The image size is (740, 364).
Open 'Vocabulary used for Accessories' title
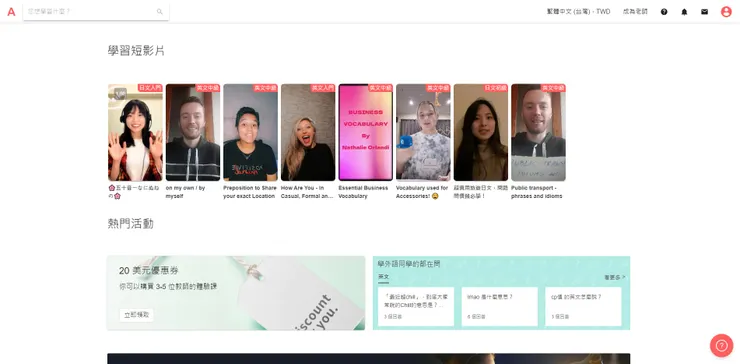pos(422,192)
